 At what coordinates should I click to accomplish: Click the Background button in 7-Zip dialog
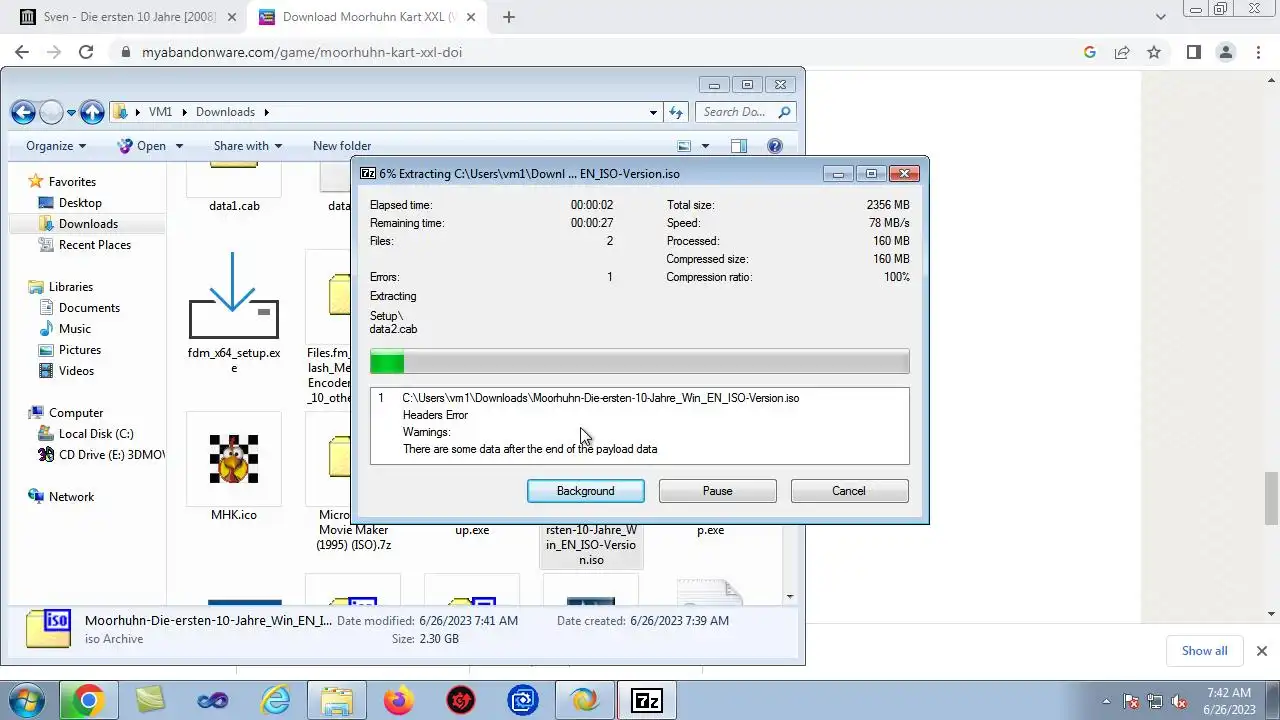coord(586,491)
